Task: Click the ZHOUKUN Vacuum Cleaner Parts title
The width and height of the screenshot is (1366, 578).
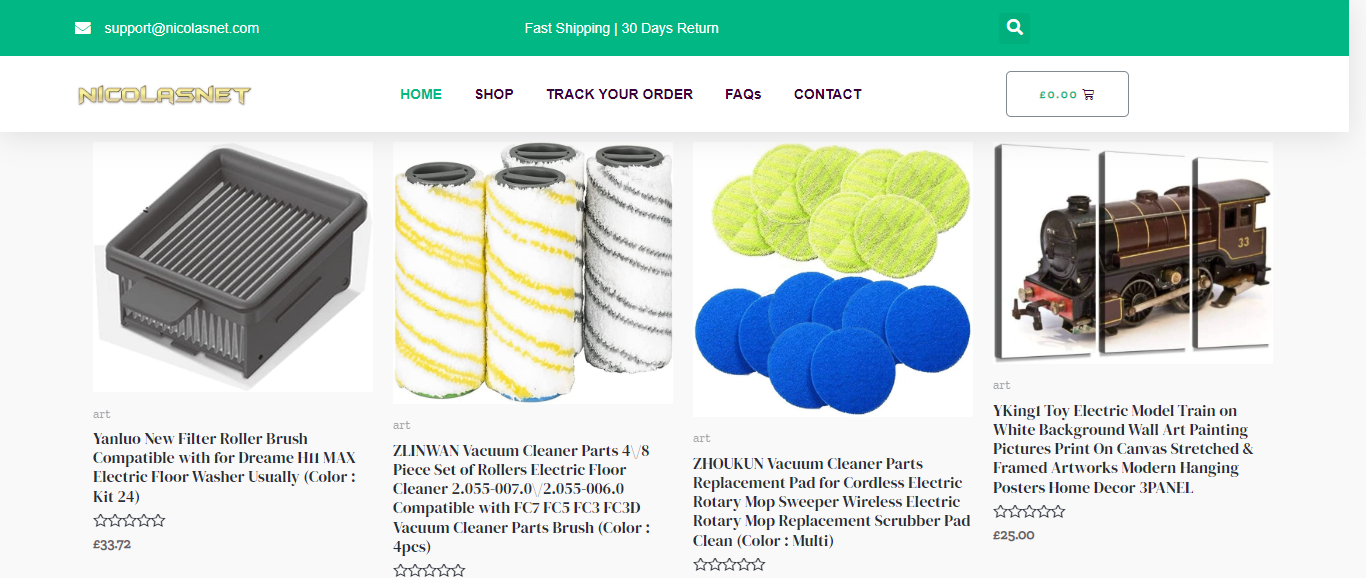Action: point(832,502)
